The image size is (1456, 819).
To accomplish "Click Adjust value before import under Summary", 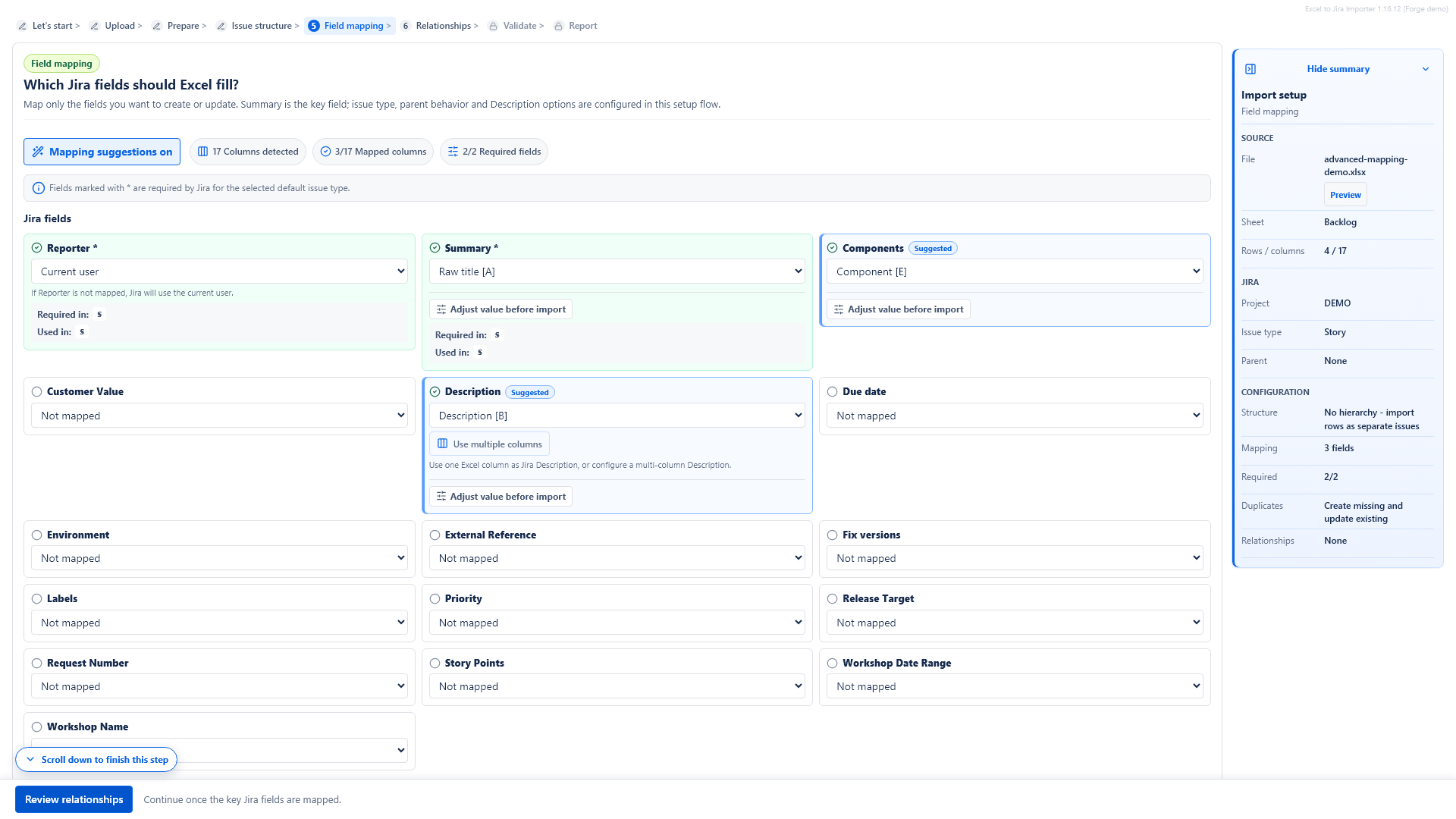I will [x=500, y=309].
